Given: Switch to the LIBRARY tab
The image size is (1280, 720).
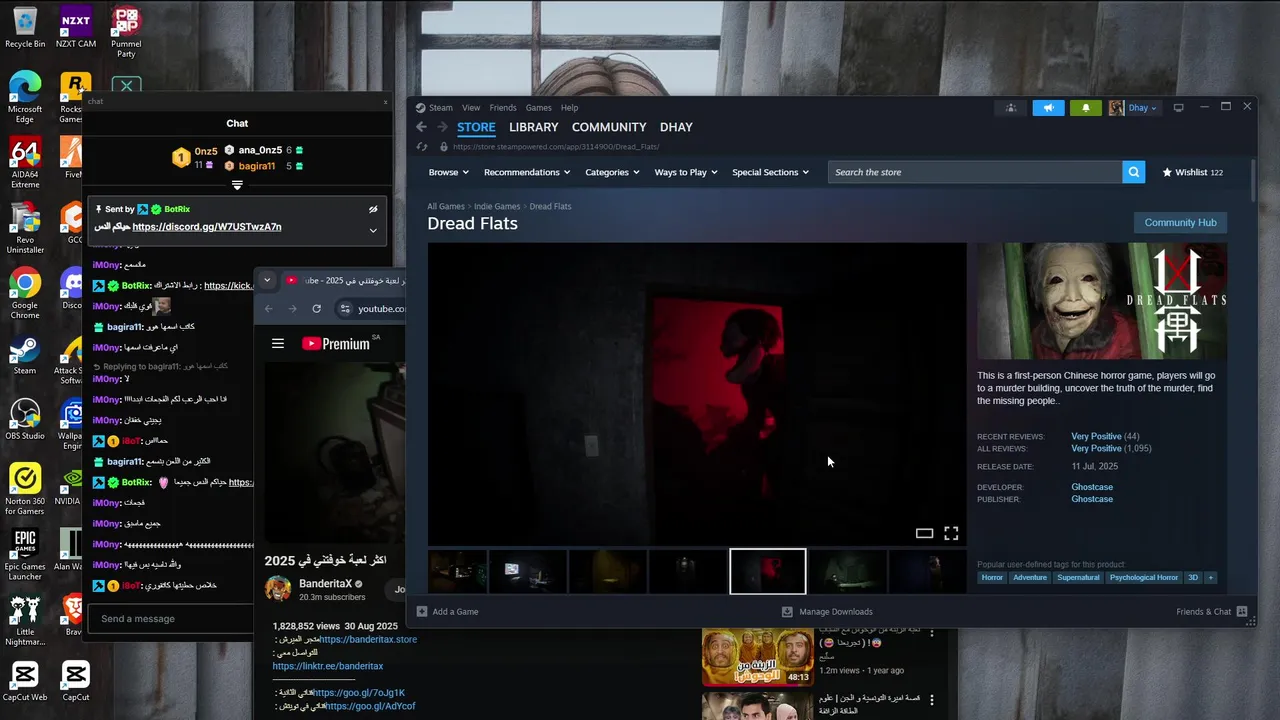Looking at the screenshot, I should point(534,127).
